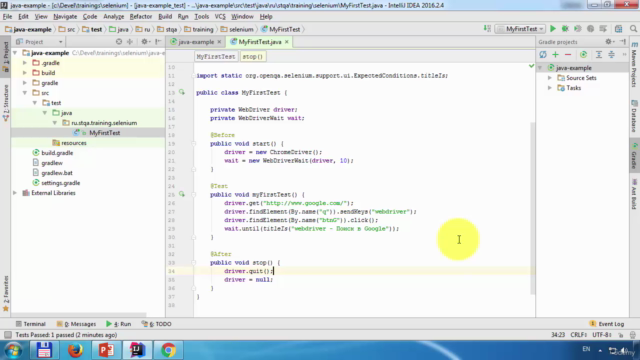Toggle Maven Projects side tool window
This screenshot has height=360, width=640.
[x=634, y=64]
